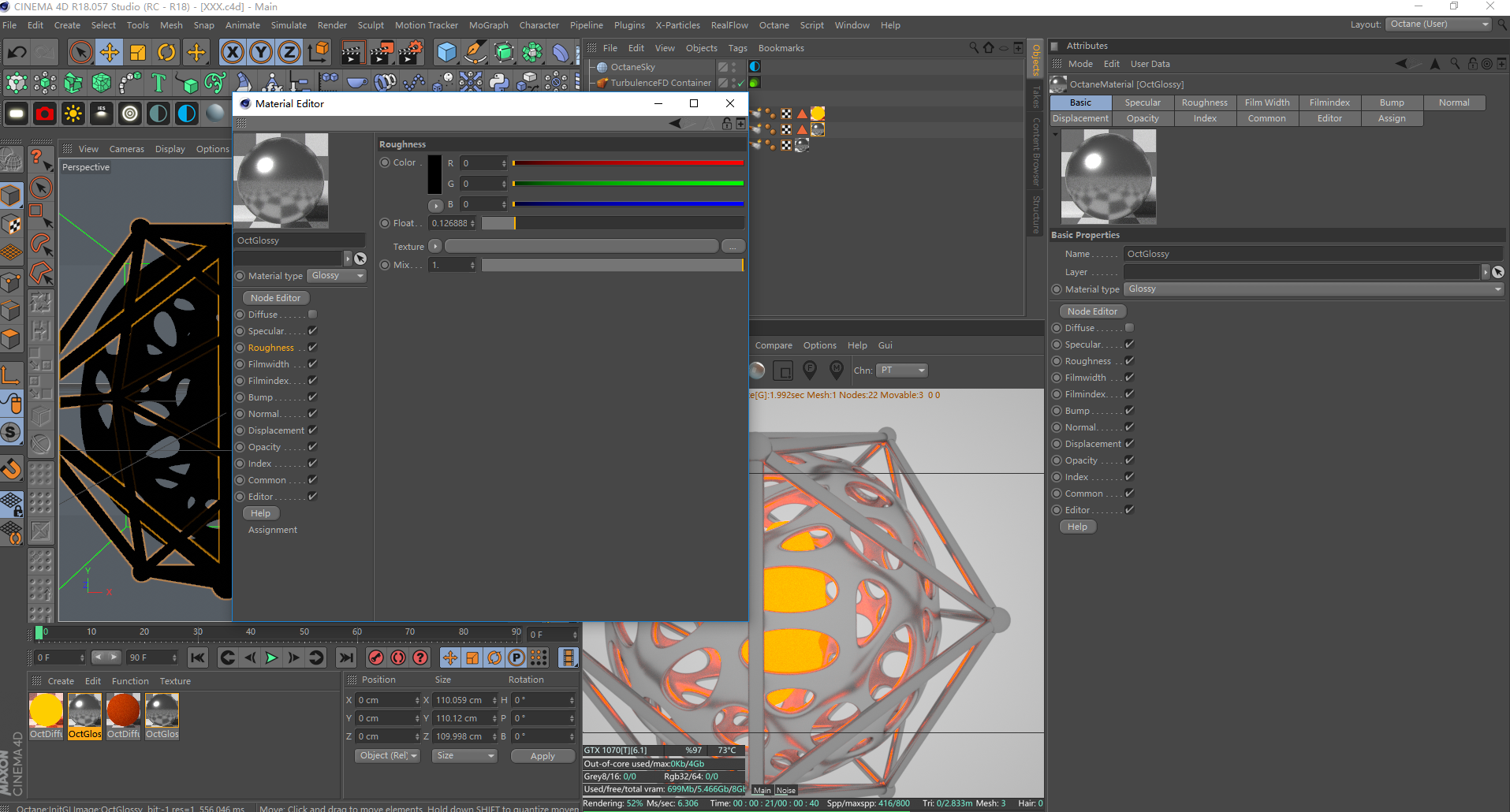Open the Simulate menu
1510x812 pixels.
(289, 25)
